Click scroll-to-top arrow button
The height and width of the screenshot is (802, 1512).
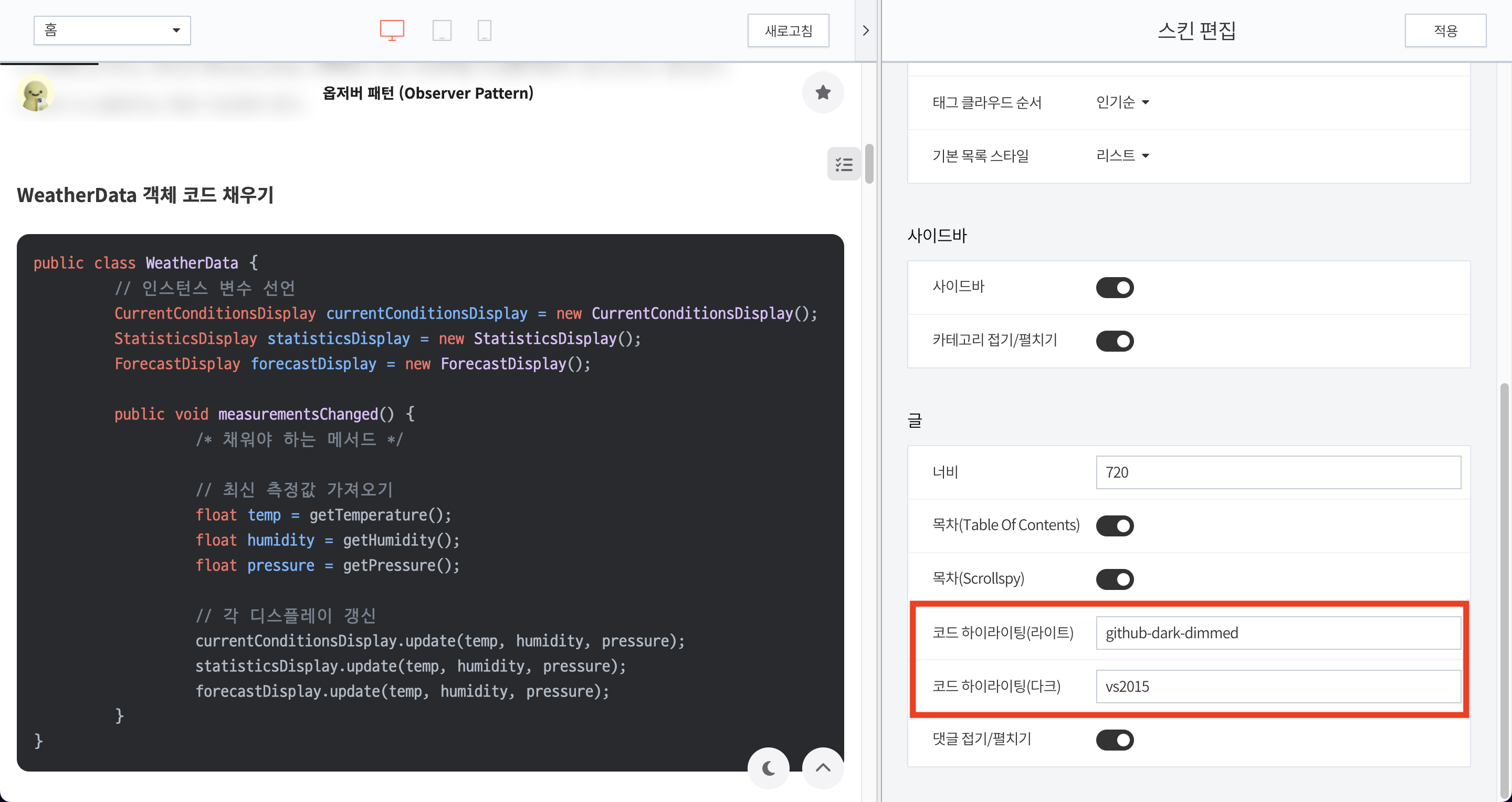pyautogui.click(x=822, y=768)
